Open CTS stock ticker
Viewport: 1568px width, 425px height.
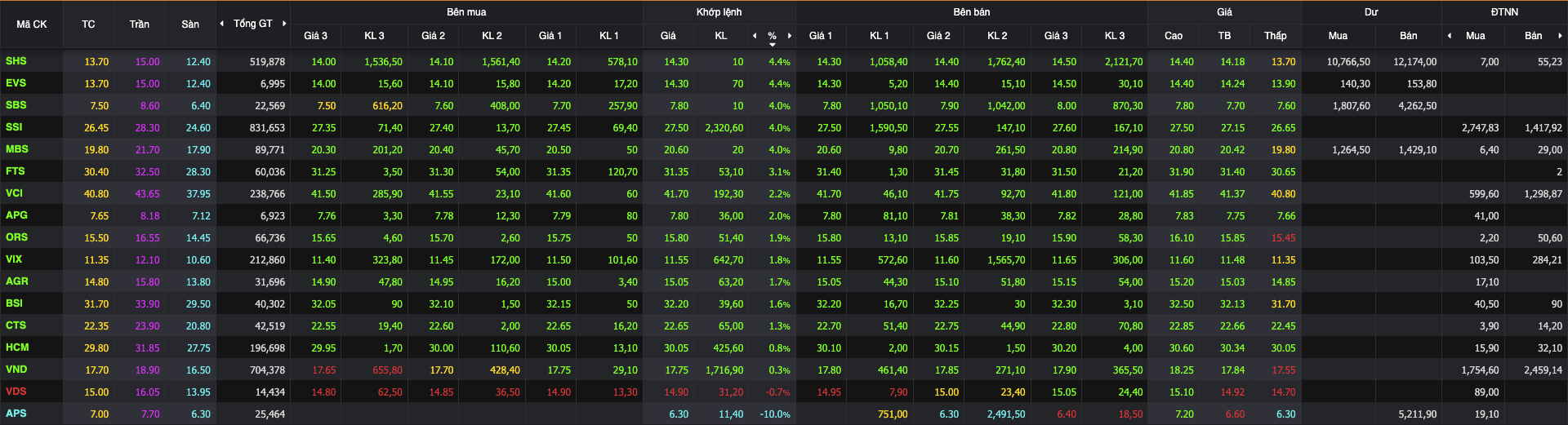16,325
